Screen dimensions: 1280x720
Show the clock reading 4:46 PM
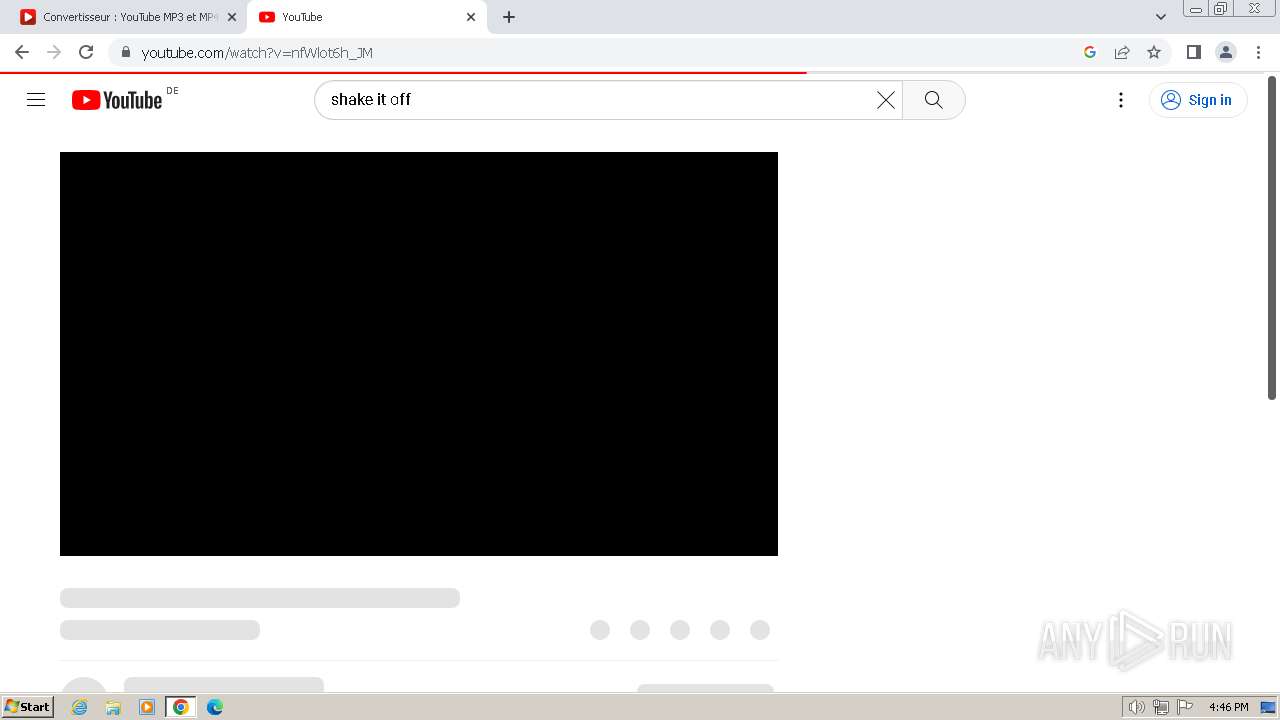pos(1228,707)
